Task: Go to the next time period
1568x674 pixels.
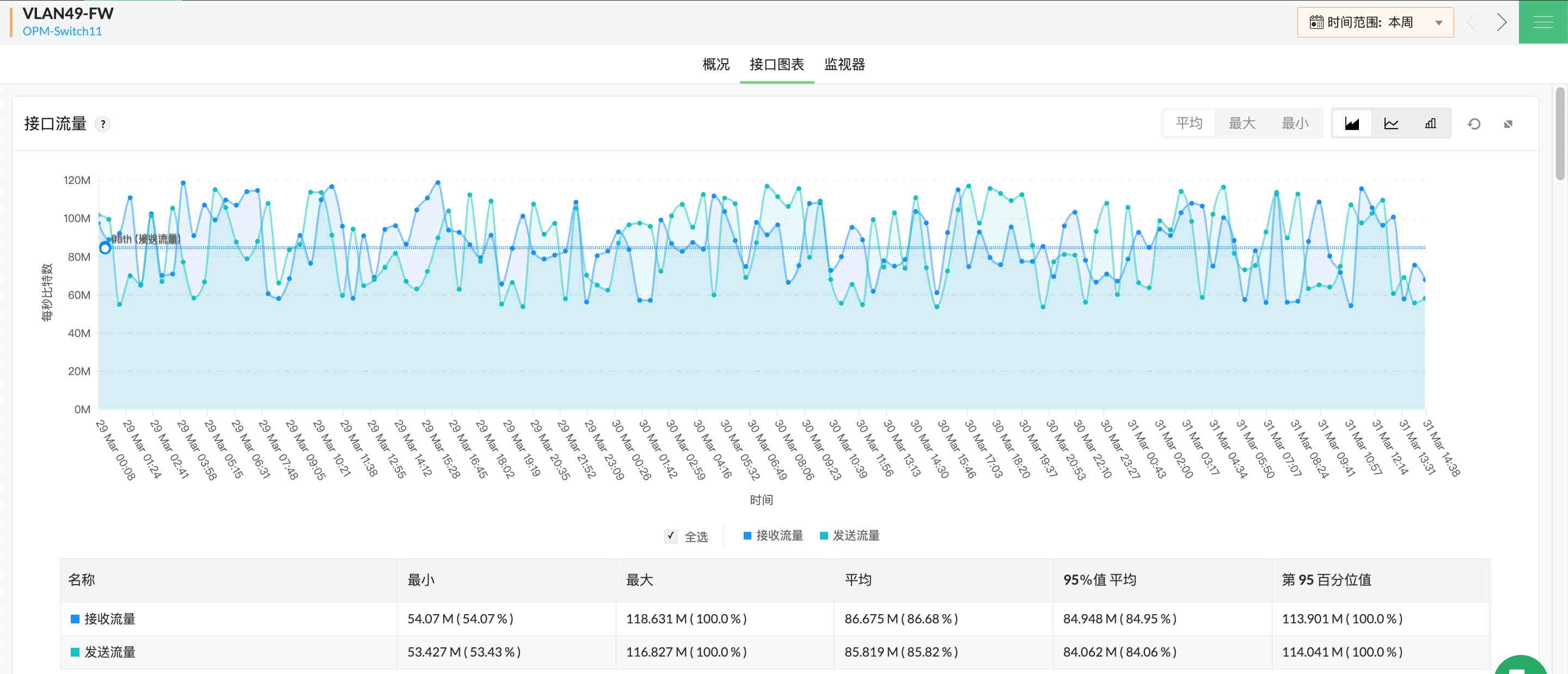Action: [x=1502, y=22]
